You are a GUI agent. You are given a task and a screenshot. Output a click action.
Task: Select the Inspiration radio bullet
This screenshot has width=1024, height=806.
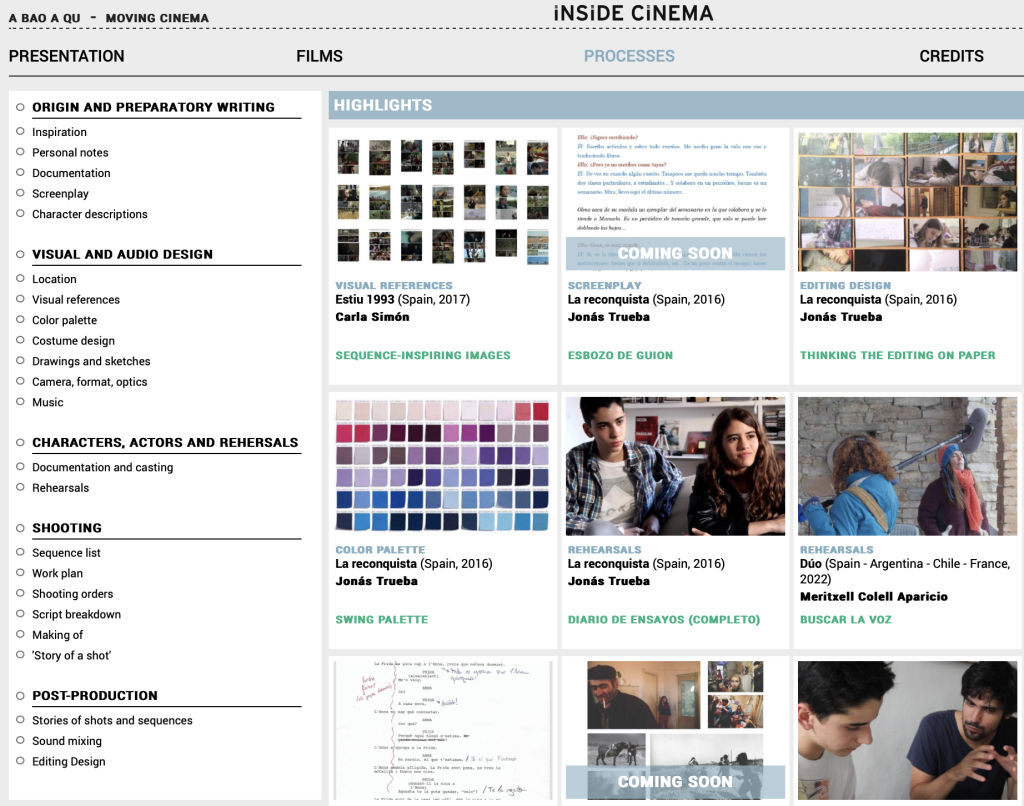click(20, 132)
